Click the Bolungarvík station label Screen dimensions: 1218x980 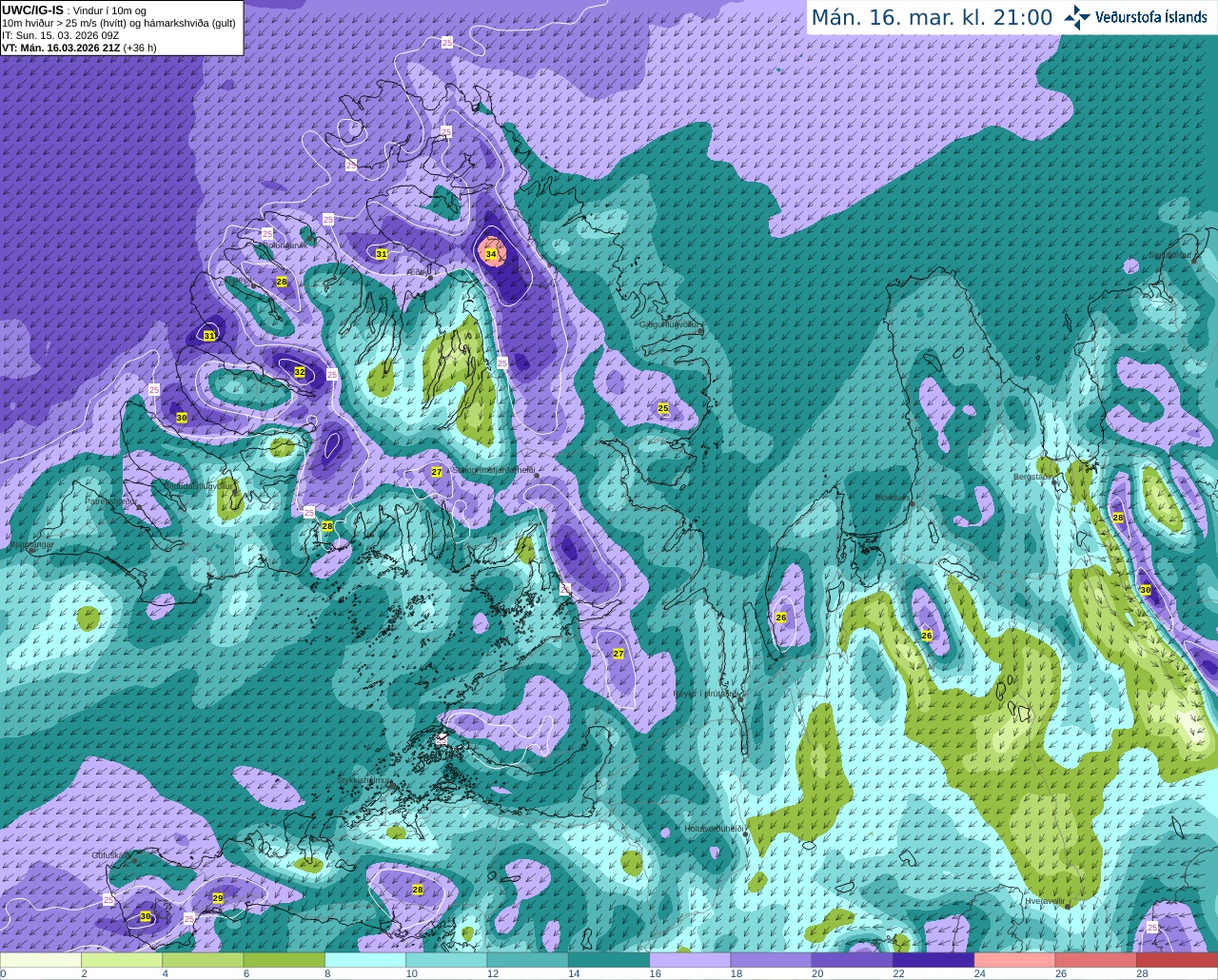tap(285, 245)
